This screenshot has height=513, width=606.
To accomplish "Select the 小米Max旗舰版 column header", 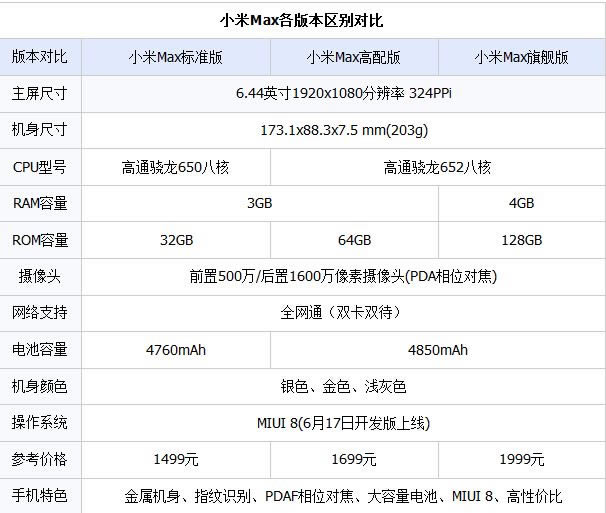I will point(521,57).
